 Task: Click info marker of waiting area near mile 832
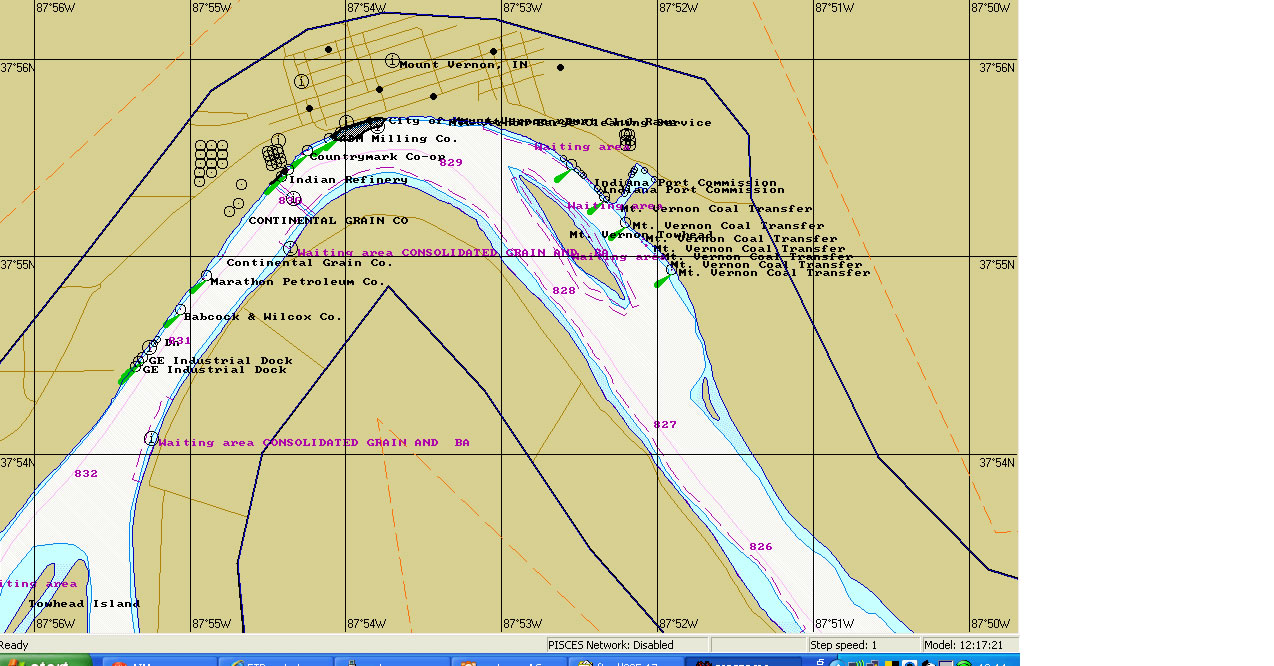[151, 438]
